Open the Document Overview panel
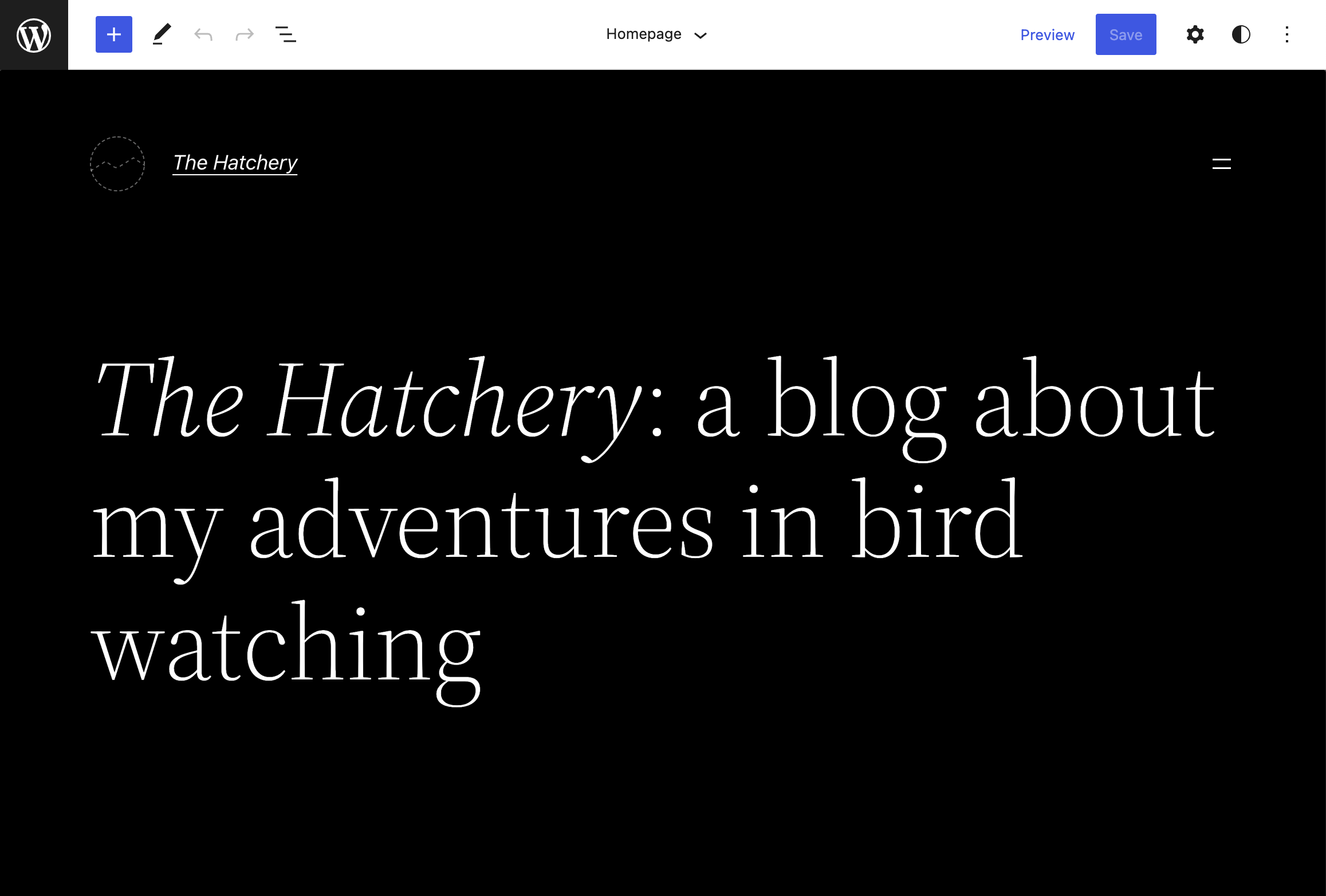This screenshot has height=896, width=1326. click(286, 34)
